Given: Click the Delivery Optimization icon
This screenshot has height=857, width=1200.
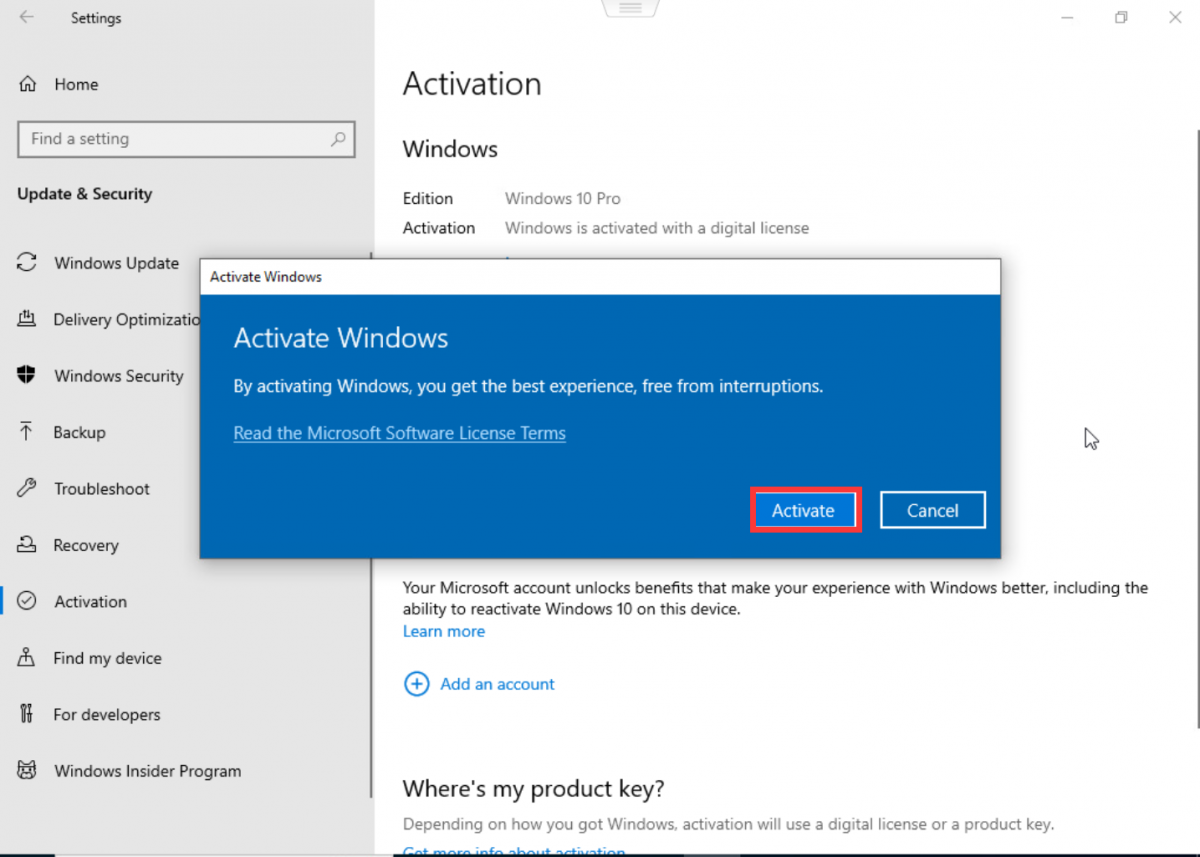Looking at the screenshot, I should pyautogui.click(x=27, y=319).
